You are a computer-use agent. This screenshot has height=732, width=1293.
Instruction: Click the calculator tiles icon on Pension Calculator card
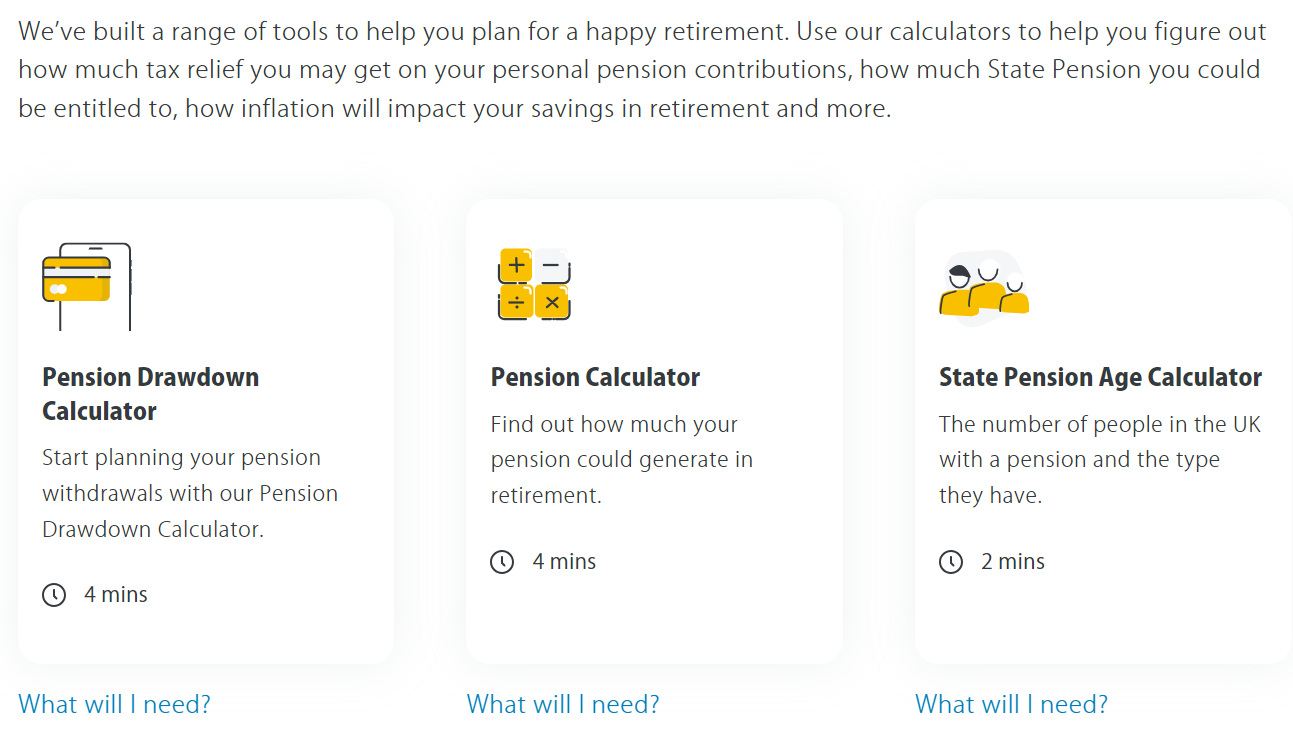(x=534, y=285)
